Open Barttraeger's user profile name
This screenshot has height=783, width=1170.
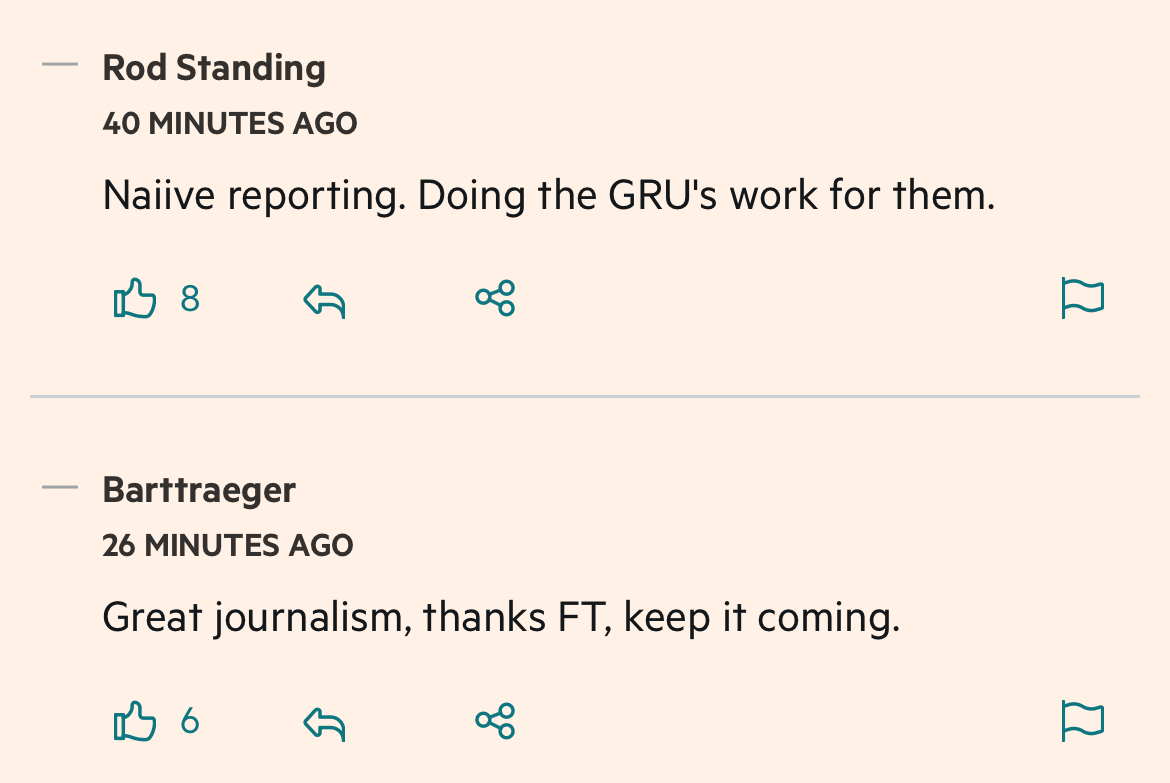tap(199, 490)
